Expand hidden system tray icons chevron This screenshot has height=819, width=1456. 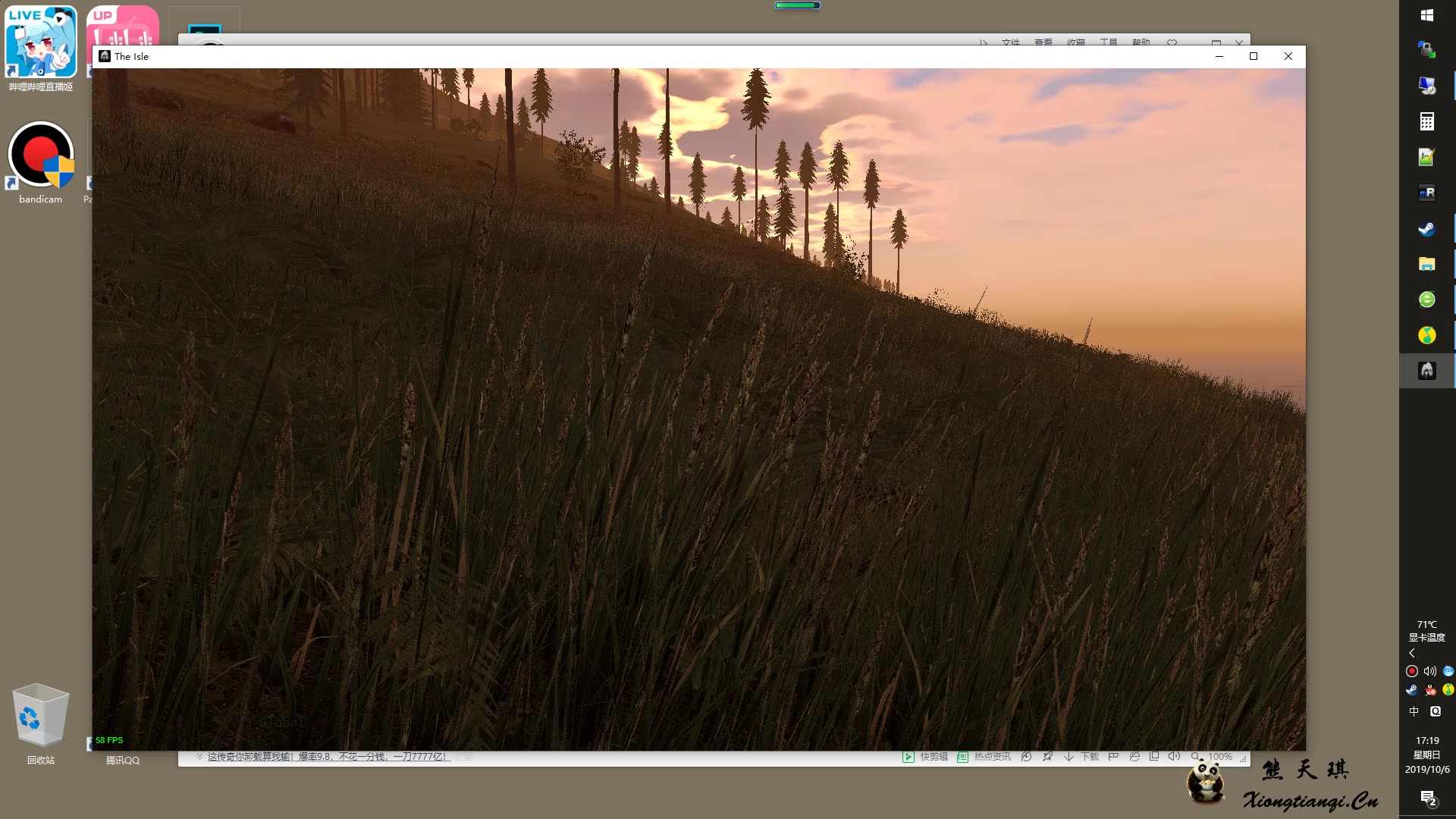1412,653
